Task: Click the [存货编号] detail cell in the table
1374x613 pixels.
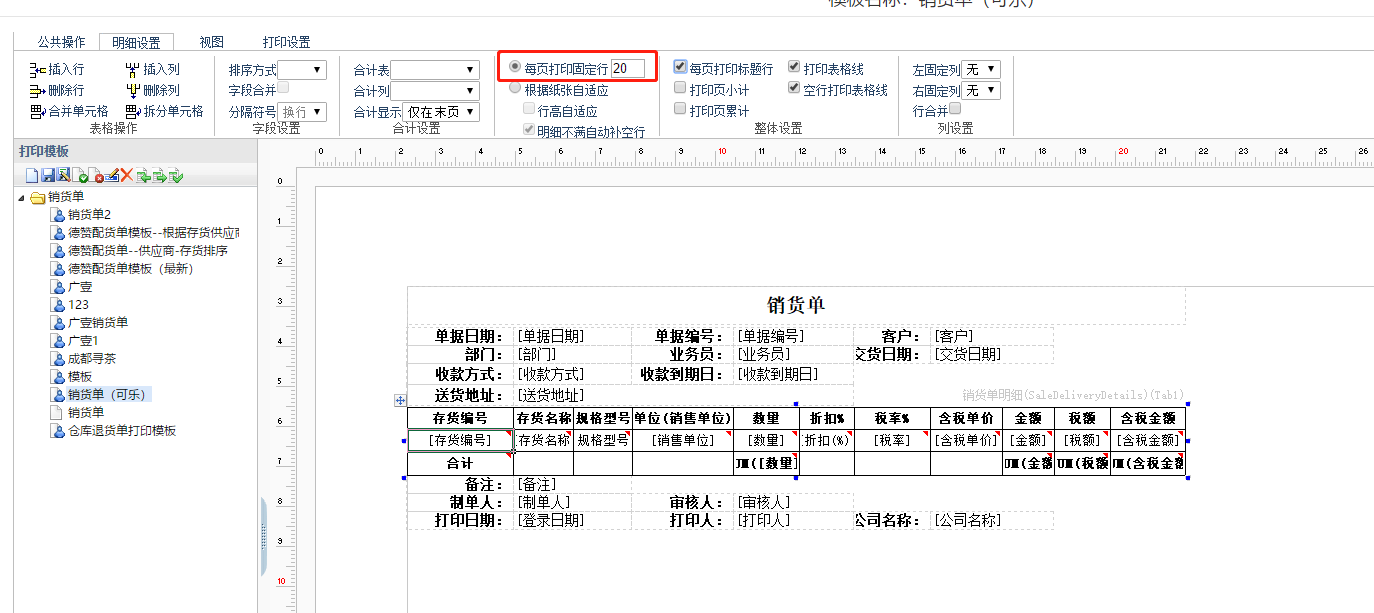Action: [460, 439]
